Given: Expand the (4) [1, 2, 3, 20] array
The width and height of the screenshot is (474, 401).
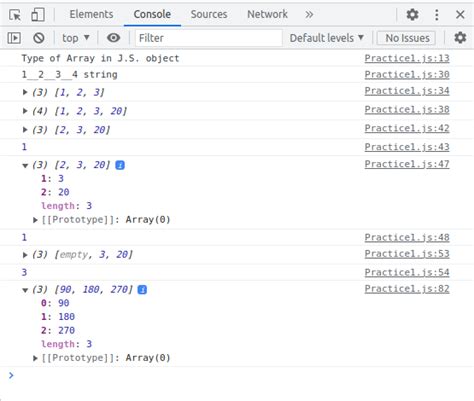Looking at the screenshot, I should pos(25,111).
